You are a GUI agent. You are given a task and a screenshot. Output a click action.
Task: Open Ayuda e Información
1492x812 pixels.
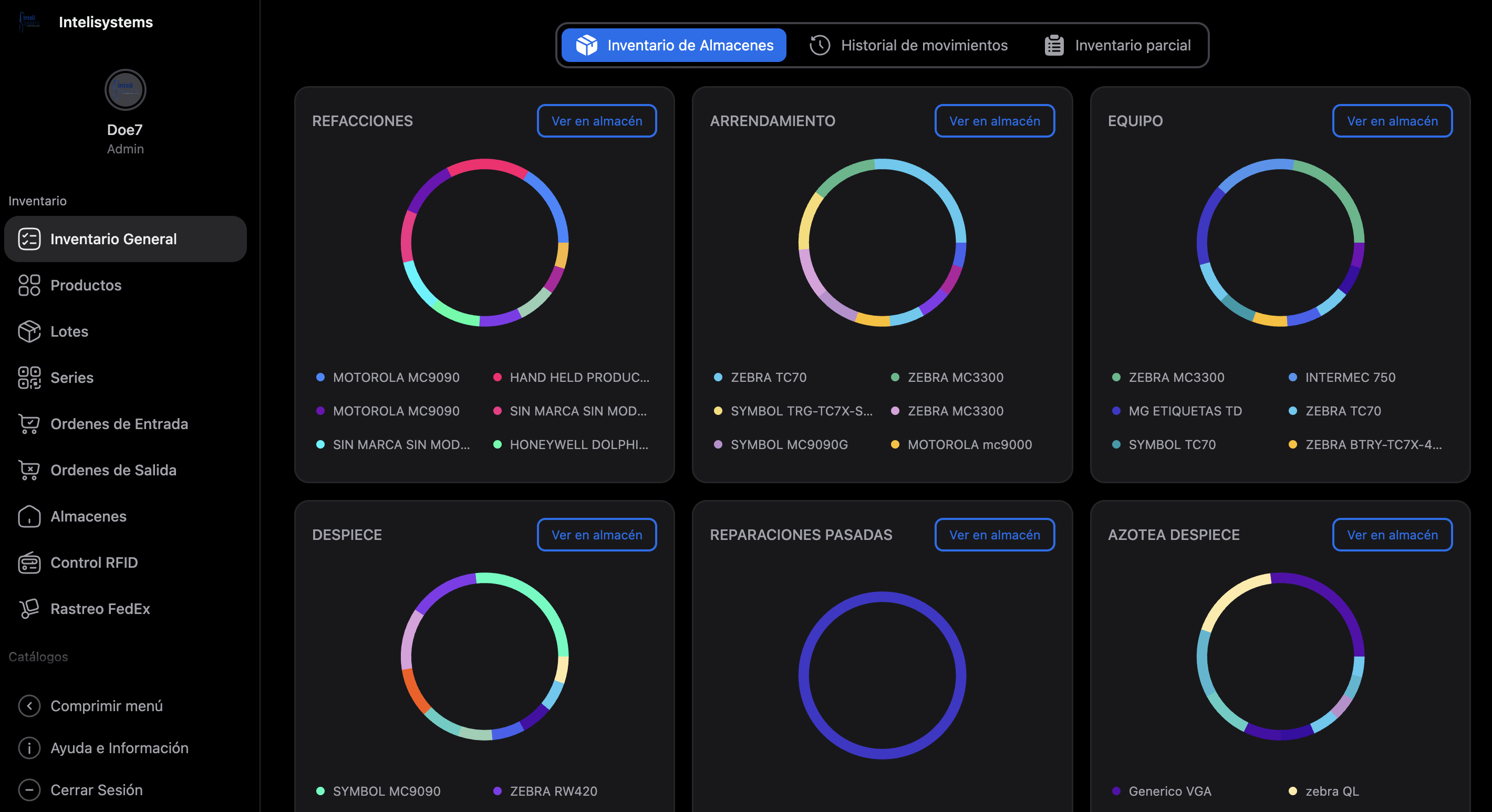126,748
